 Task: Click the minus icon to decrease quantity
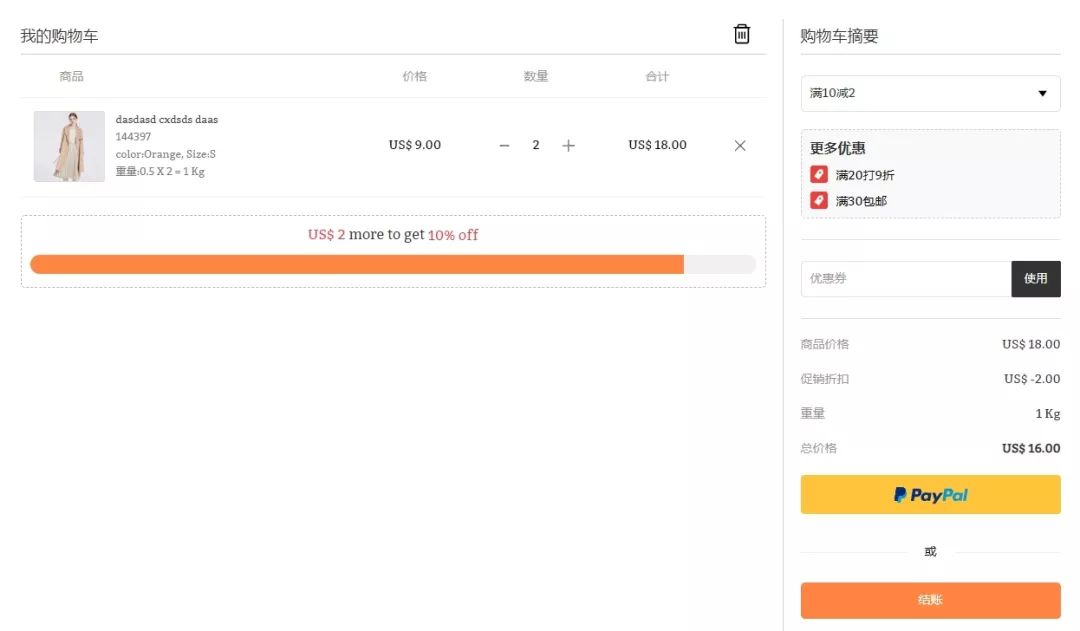(504, 145)
